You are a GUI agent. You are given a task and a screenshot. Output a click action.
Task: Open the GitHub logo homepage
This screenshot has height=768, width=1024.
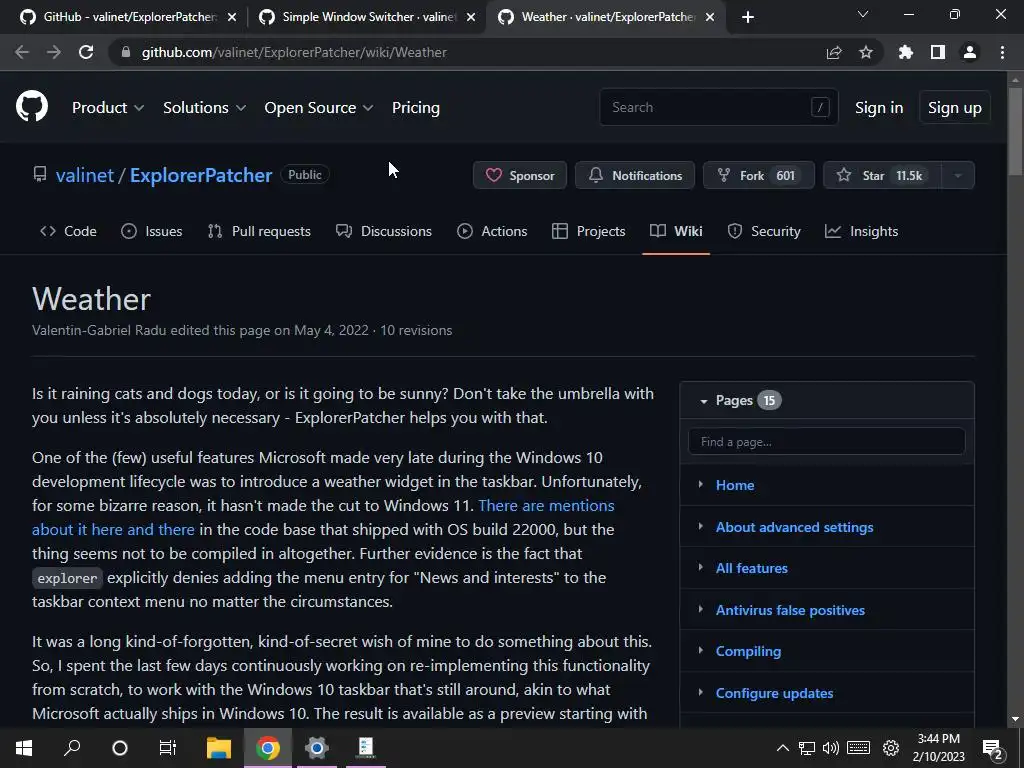[32, 107]
